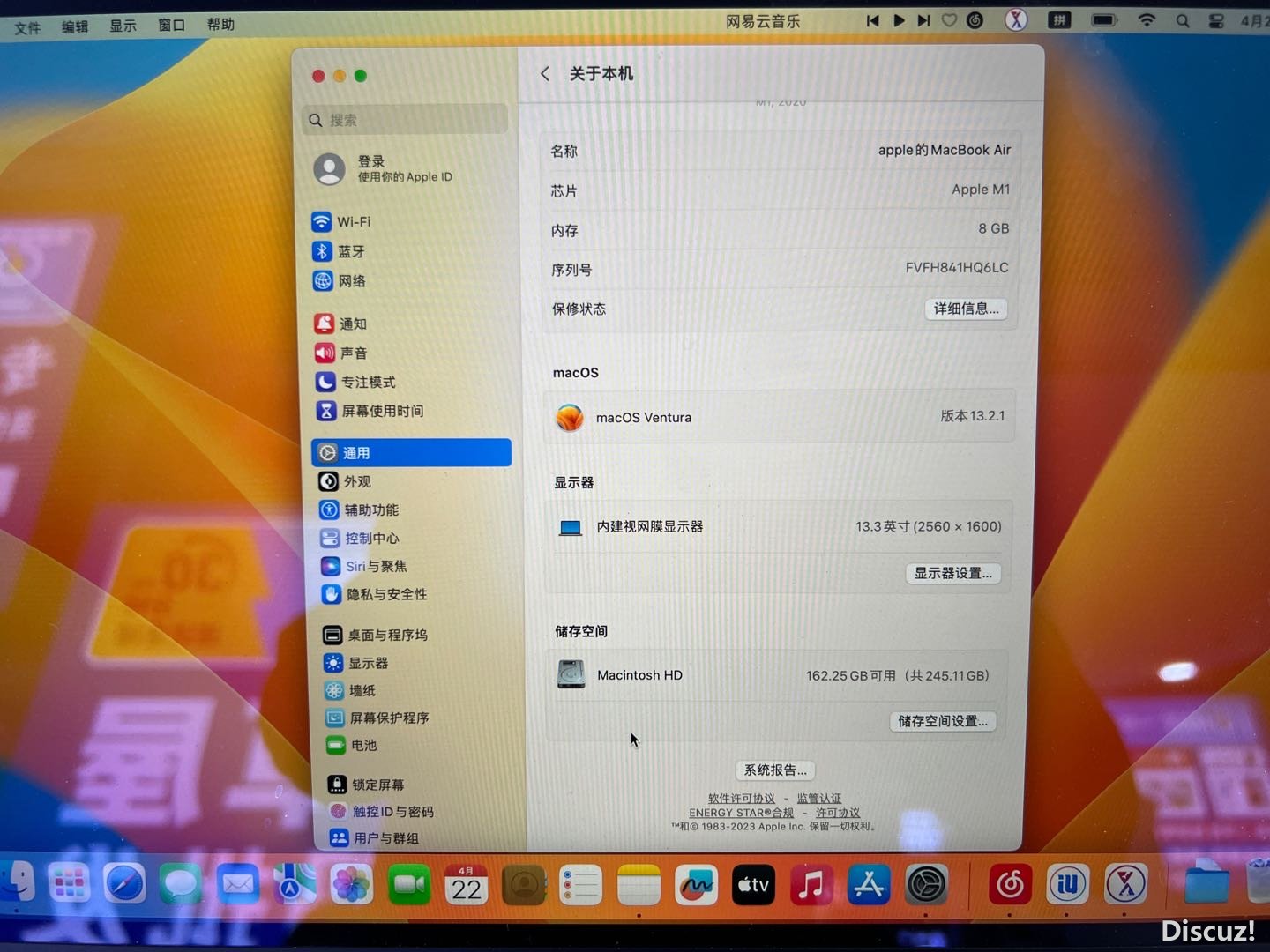
Task: Open Touch ID与密码 settings
Action: point(381,811)
